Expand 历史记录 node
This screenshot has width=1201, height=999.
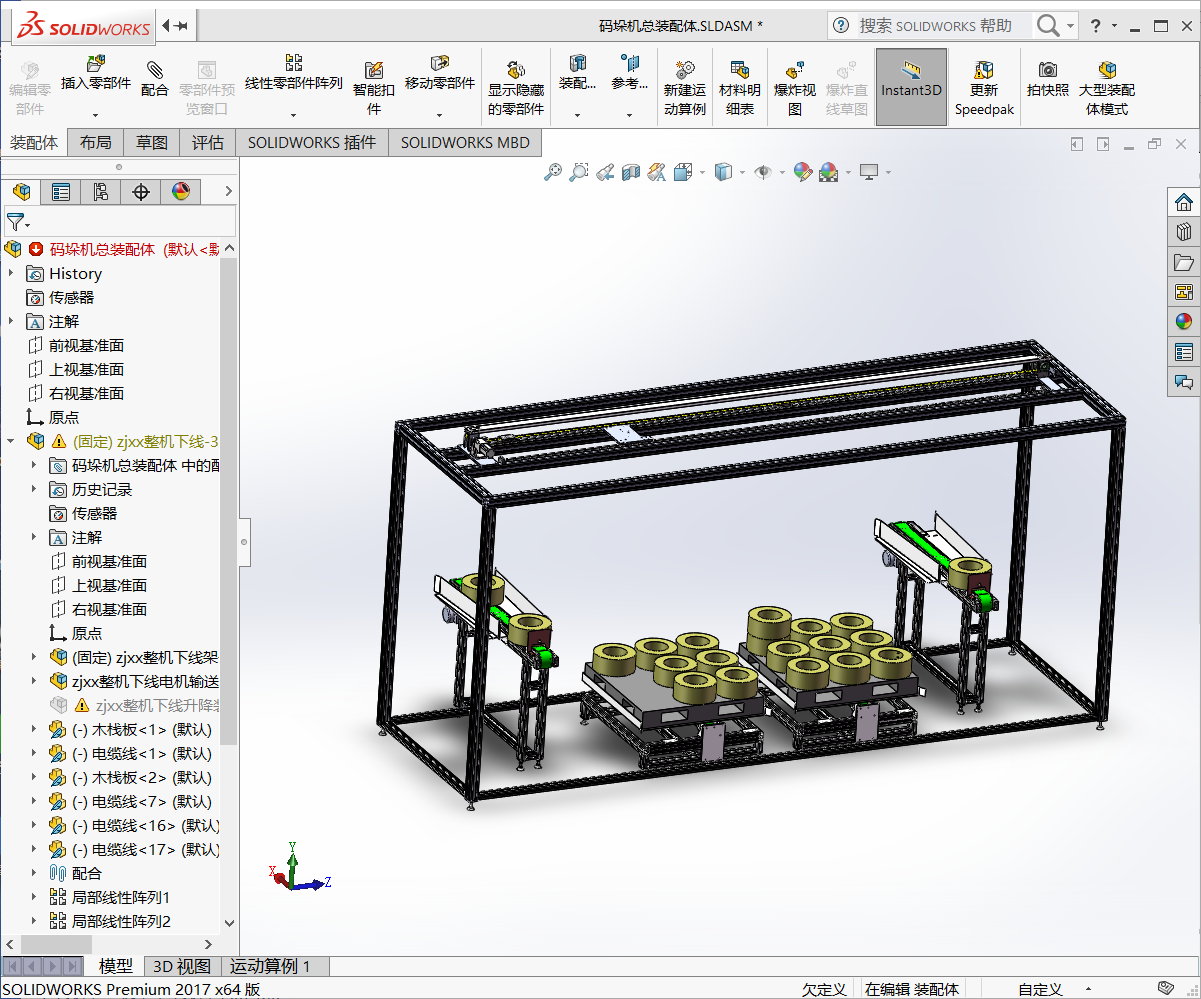point(35,489)
